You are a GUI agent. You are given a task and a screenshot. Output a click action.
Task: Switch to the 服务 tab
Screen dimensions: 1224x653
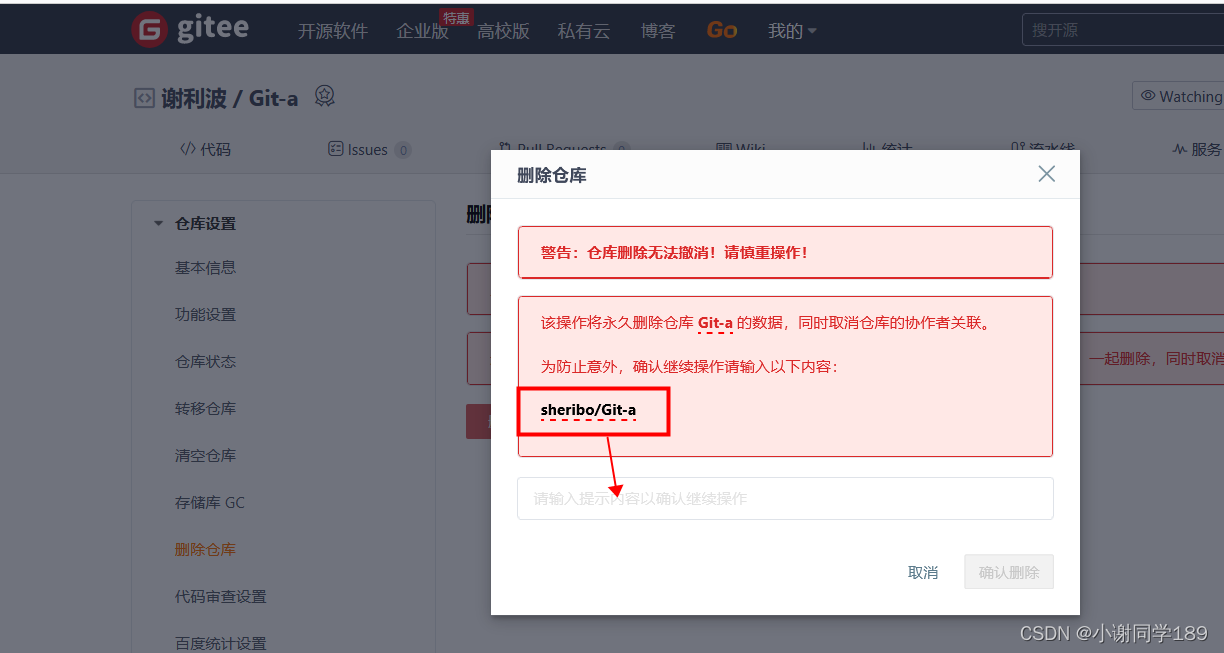point(1197,149)
